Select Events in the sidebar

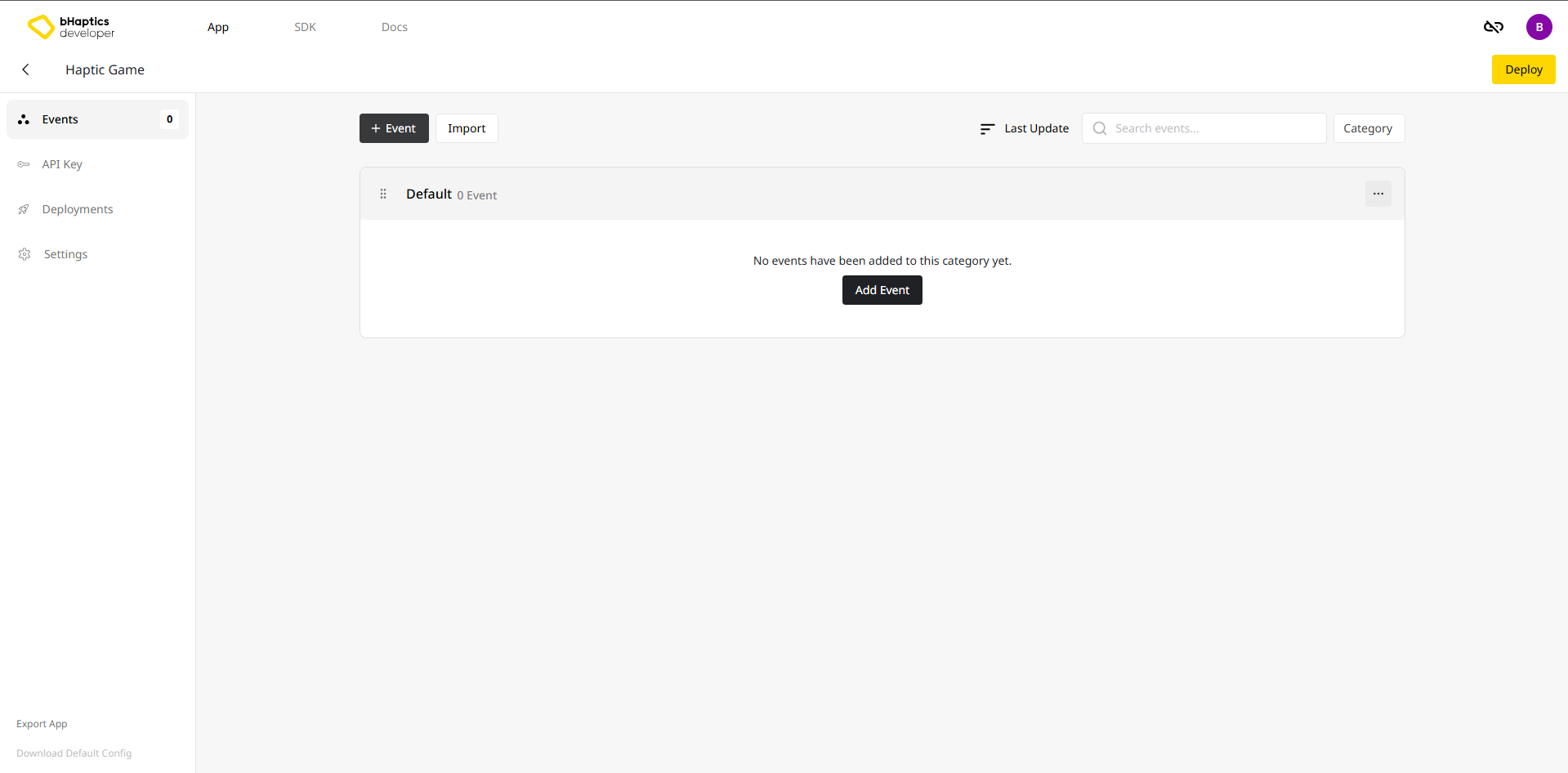pyautogui.click(x=97, y=119)
